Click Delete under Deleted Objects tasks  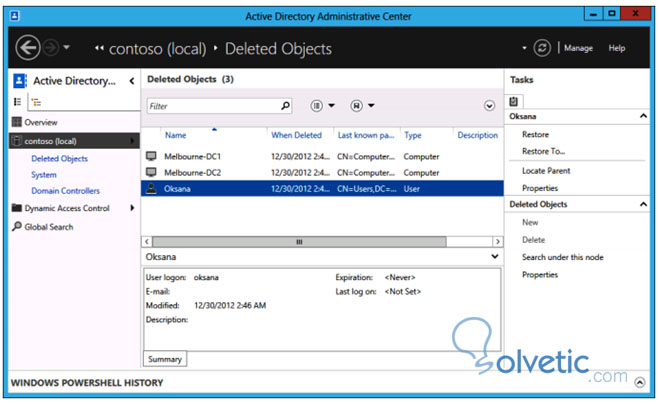click(x=533, y=240)
